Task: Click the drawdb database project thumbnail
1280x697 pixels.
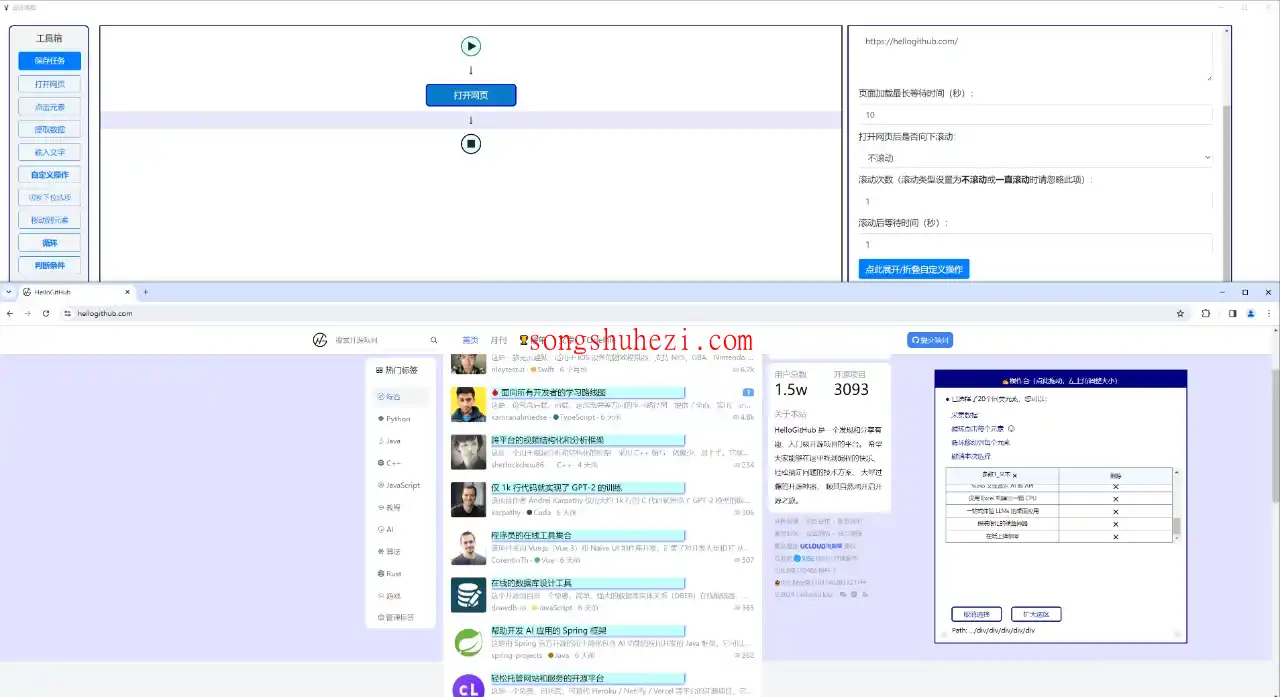Action: click(468, 595)
